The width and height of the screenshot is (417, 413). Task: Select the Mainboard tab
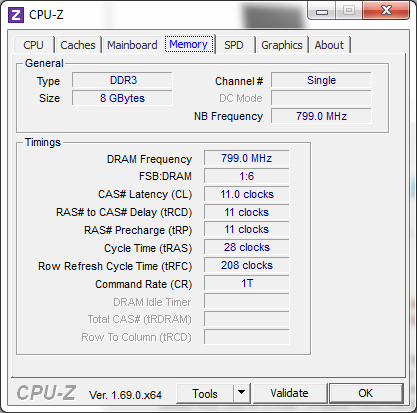(132, 45)
